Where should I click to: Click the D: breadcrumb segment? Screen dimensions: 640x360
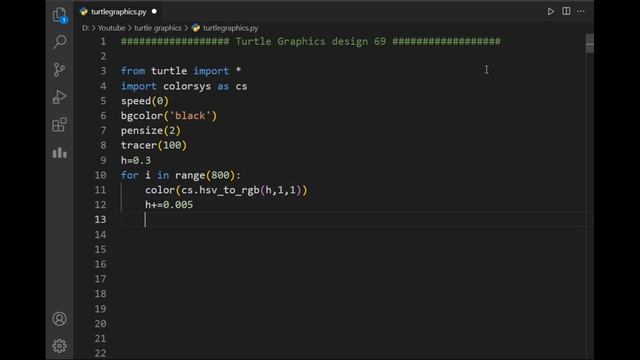pyautogui.click(x=85, y=28)
